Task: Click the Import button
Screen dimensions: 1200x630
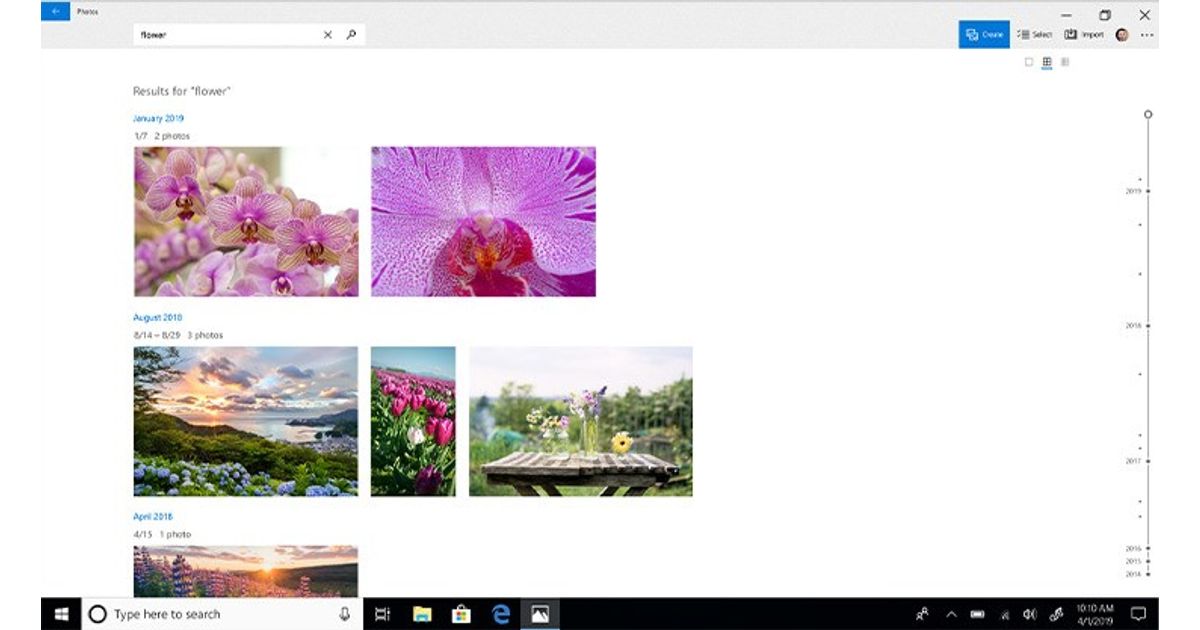Action: point(1084,34)
